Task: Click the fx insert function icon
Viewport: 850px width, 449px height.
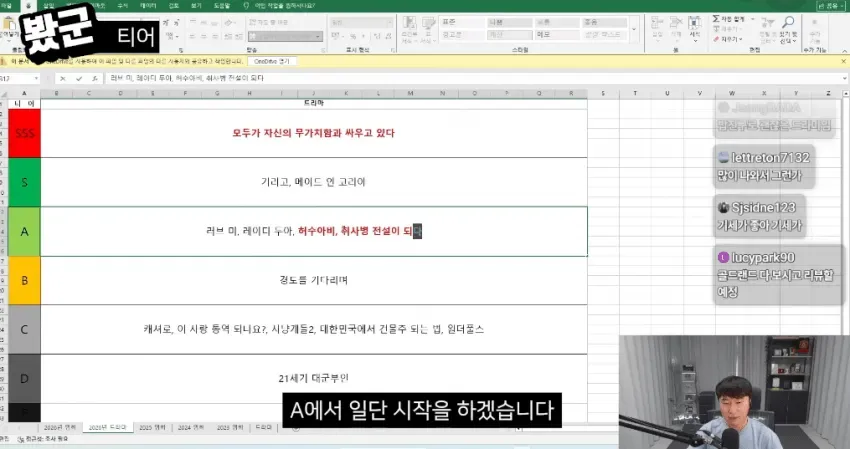Action: (95, 79)
